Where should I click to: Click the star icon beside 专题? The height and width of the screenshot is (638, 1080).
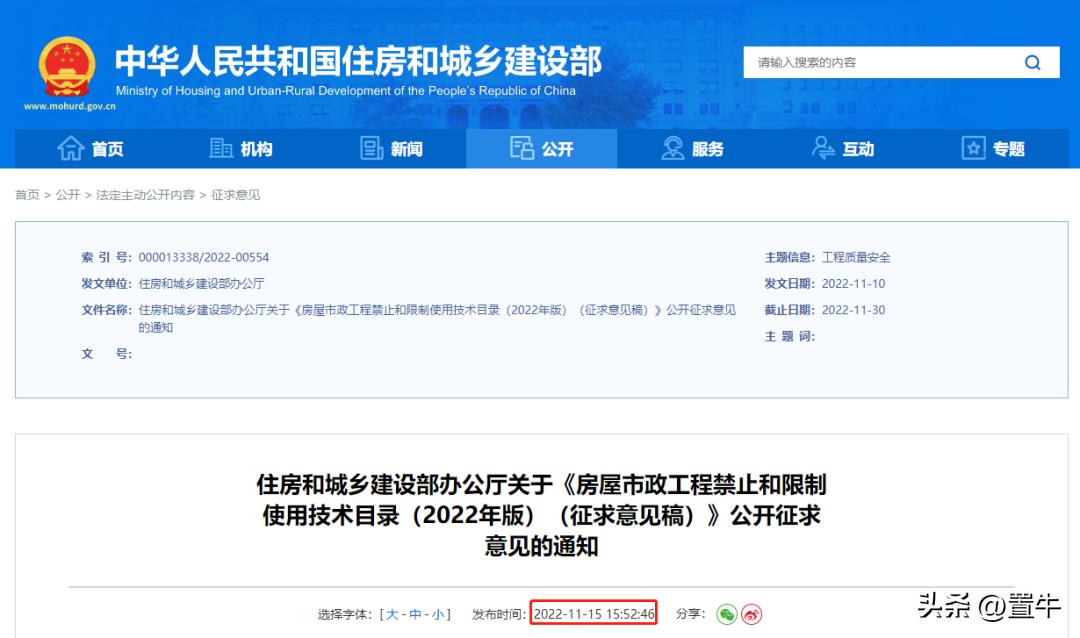[973, 148]
